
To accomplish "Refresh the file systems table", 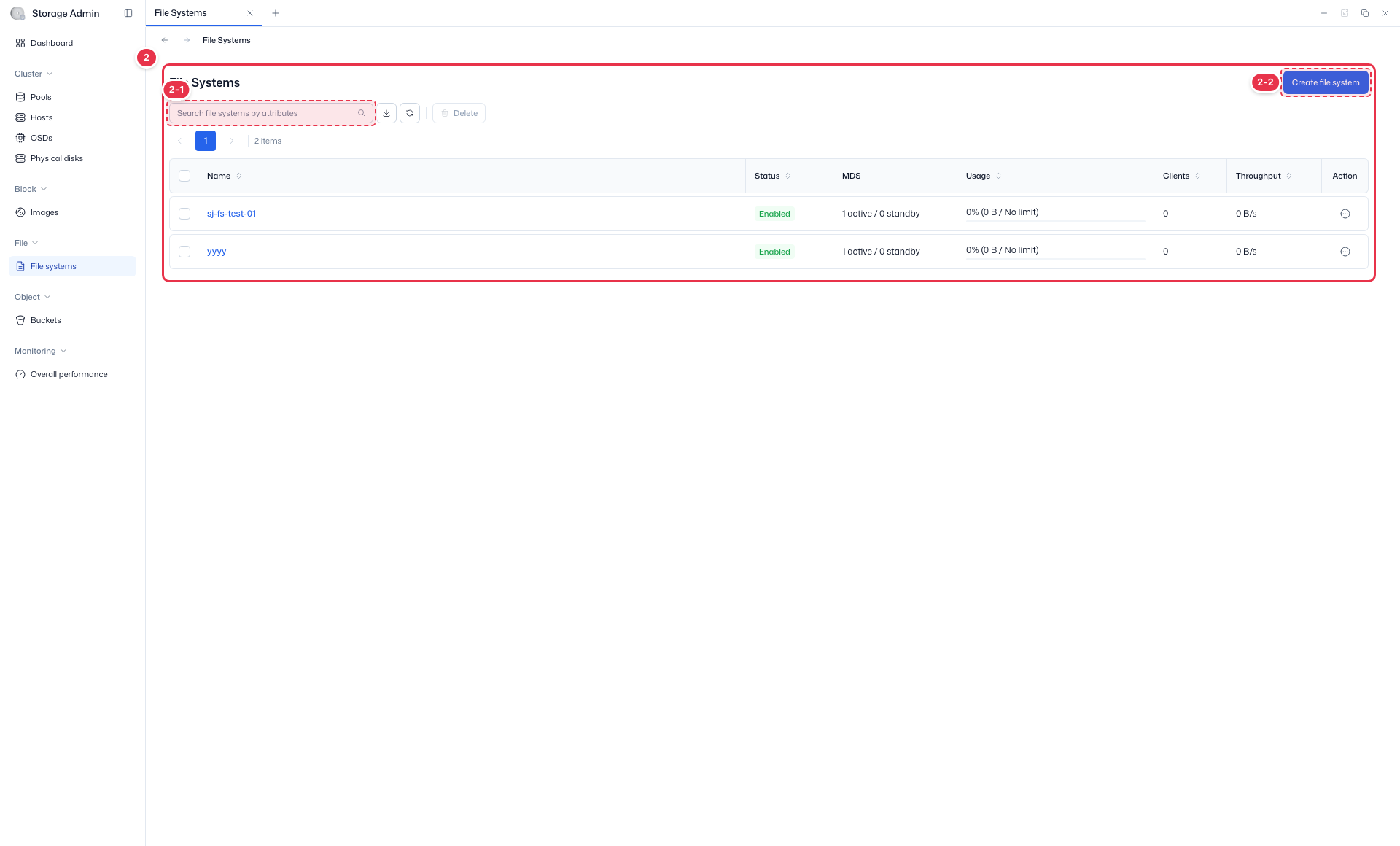I will click(x=410, y=113).
